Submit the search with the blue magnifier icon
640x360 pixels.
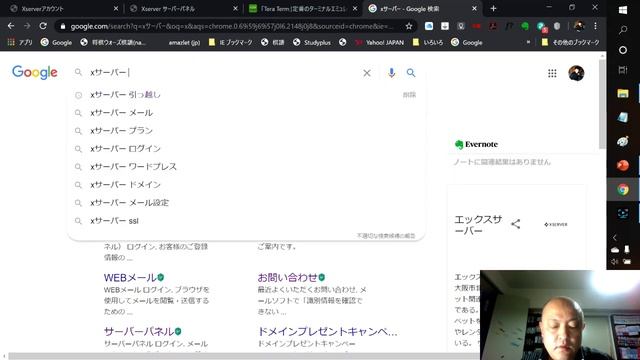pos(411,73)
